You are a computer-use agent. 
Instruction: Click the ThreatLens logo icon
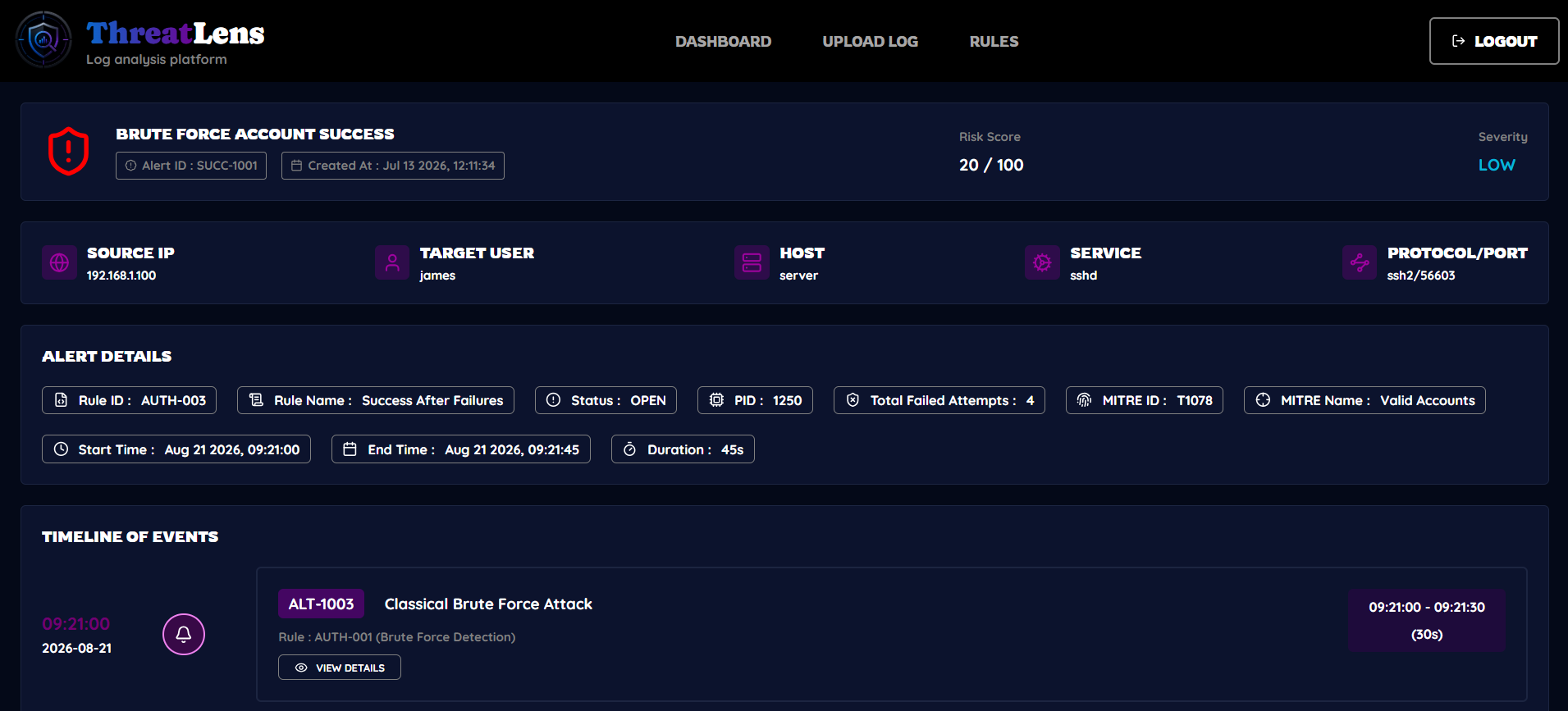click(x=44, y=39)
